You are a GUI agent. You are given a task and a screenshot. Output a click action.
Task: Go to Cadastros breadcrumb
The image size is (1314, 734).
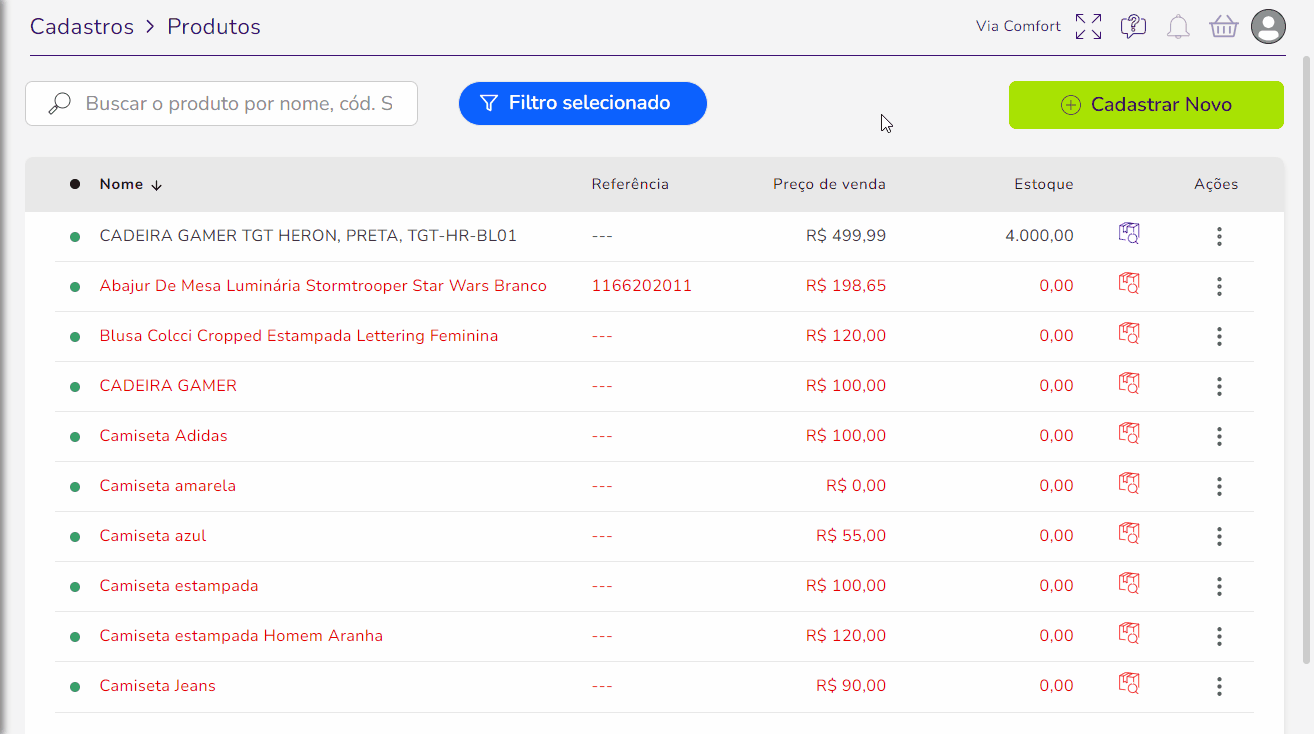[82, 27]
